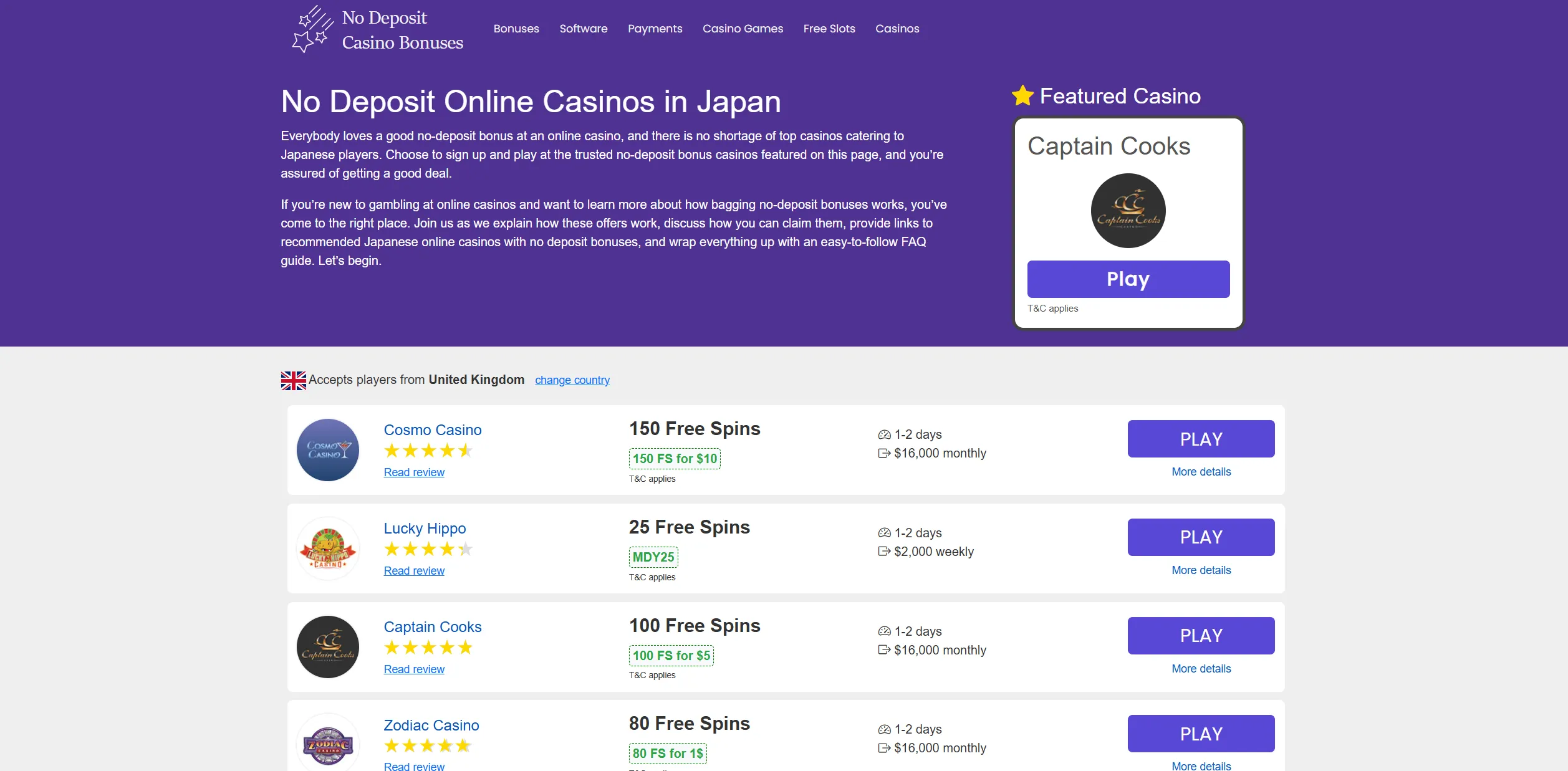Image resolution: width=1568 pixels, height=771 pixels.
Task: Click the featured casino Play button
Action: [x=1128, y=279]
